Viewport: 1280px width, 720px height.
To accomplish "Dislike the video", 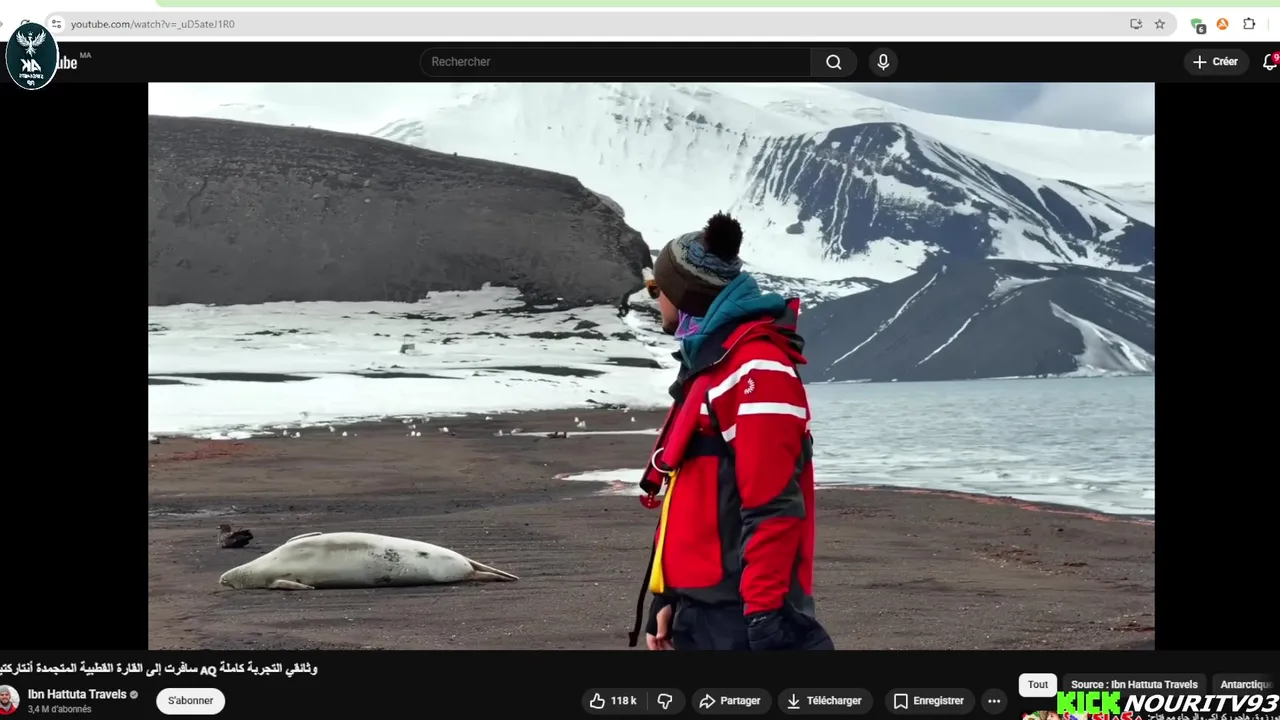I will (x=665, y=701).
